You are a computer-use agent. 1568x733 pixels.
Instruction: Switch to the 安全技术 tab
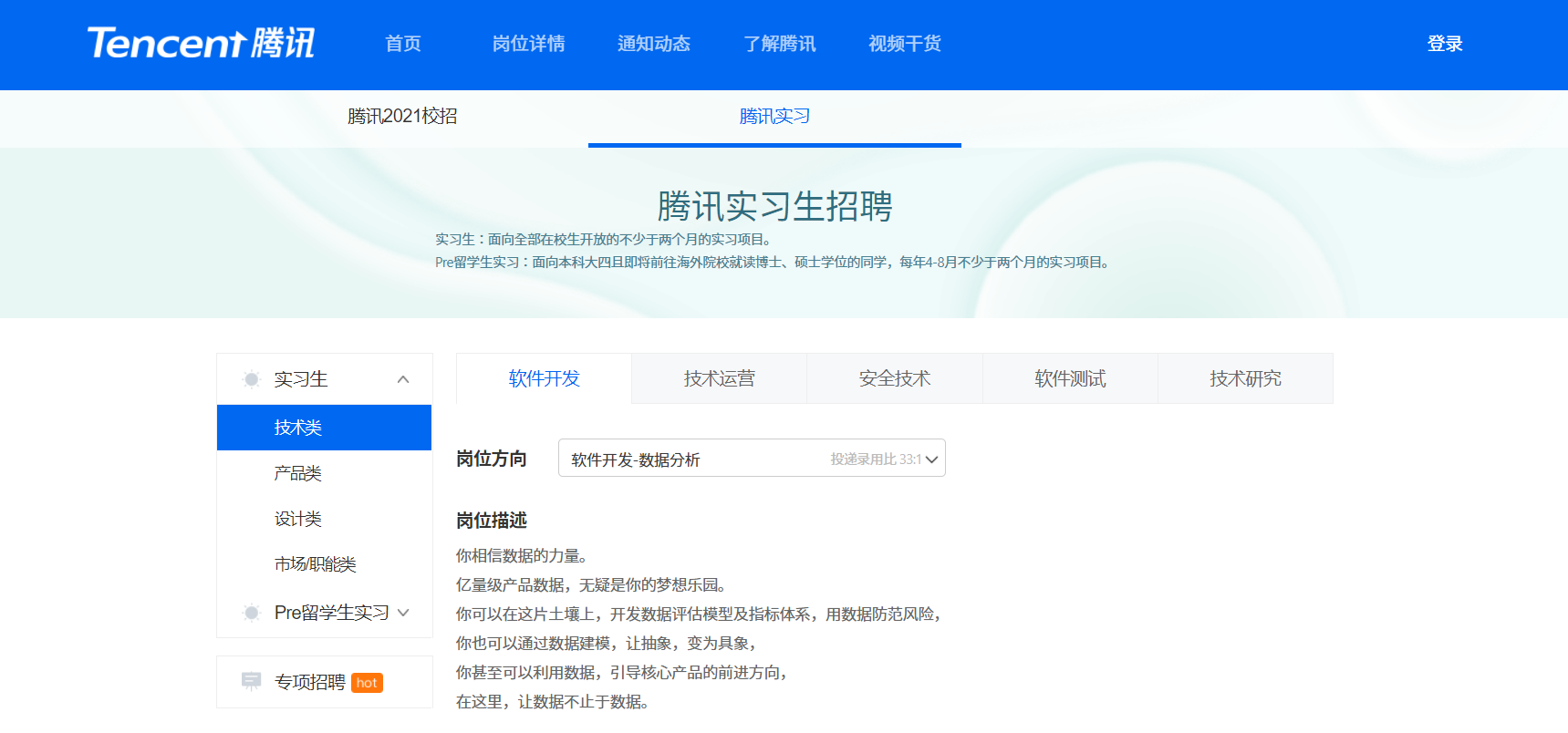[895, 378]
